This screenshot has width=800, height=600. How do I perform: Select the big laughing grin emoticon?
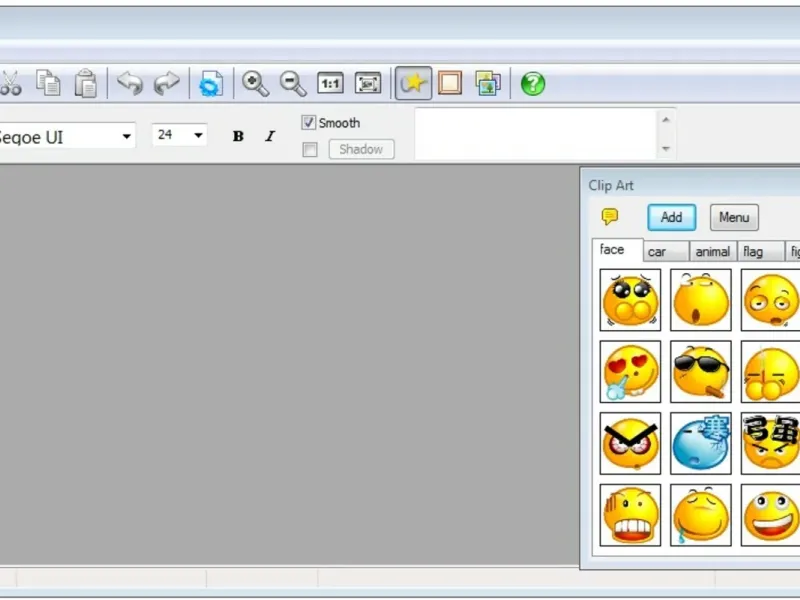point(770,515)
